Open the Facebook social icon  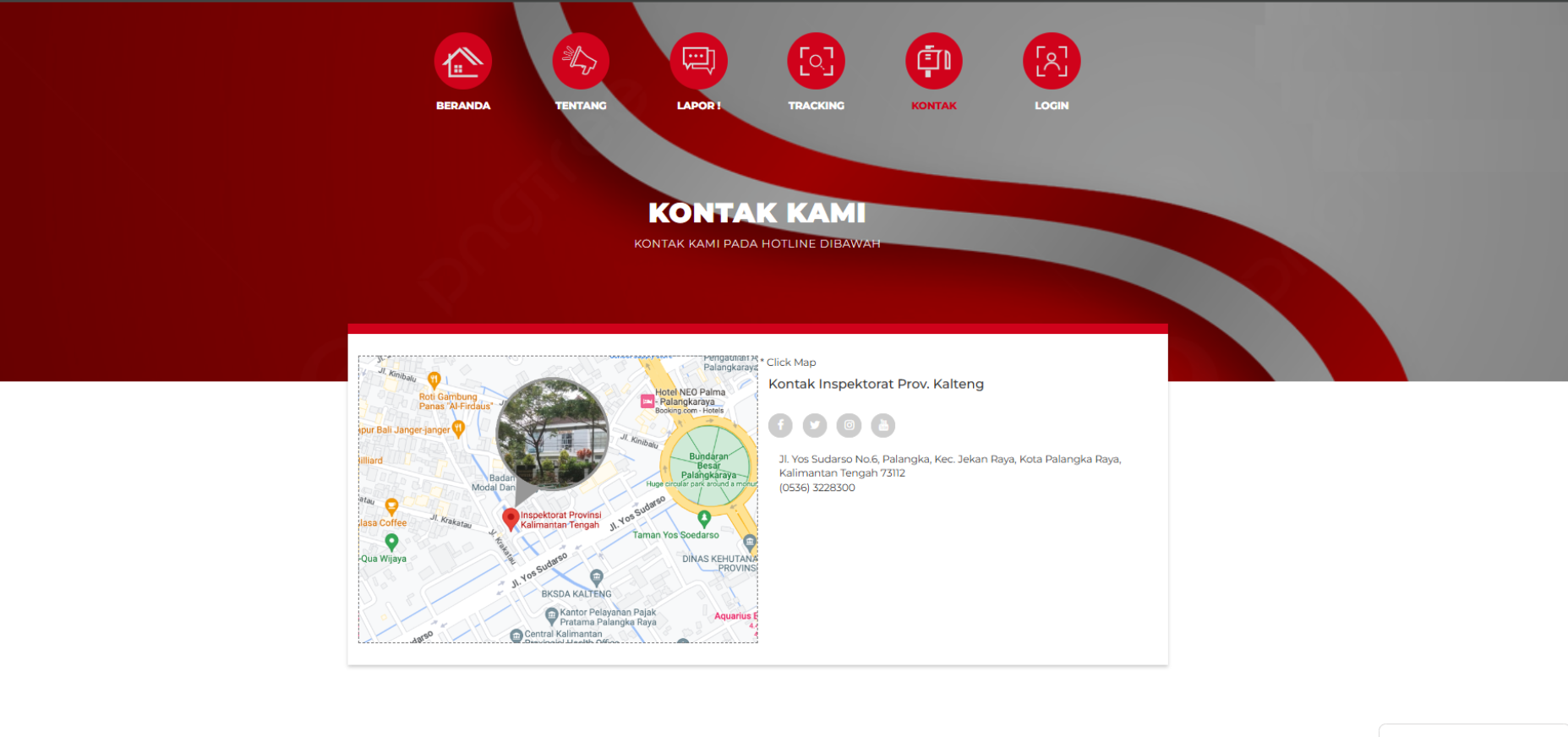780,425
